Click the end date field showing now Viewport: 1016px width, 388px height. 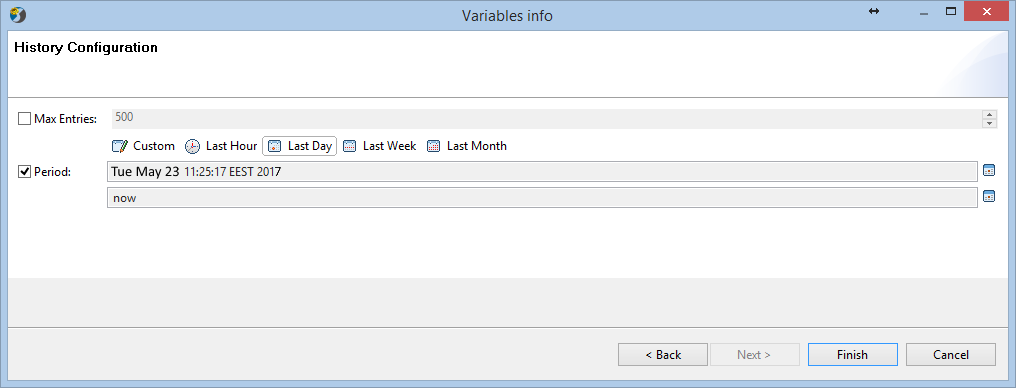click(x=542, y=198)
